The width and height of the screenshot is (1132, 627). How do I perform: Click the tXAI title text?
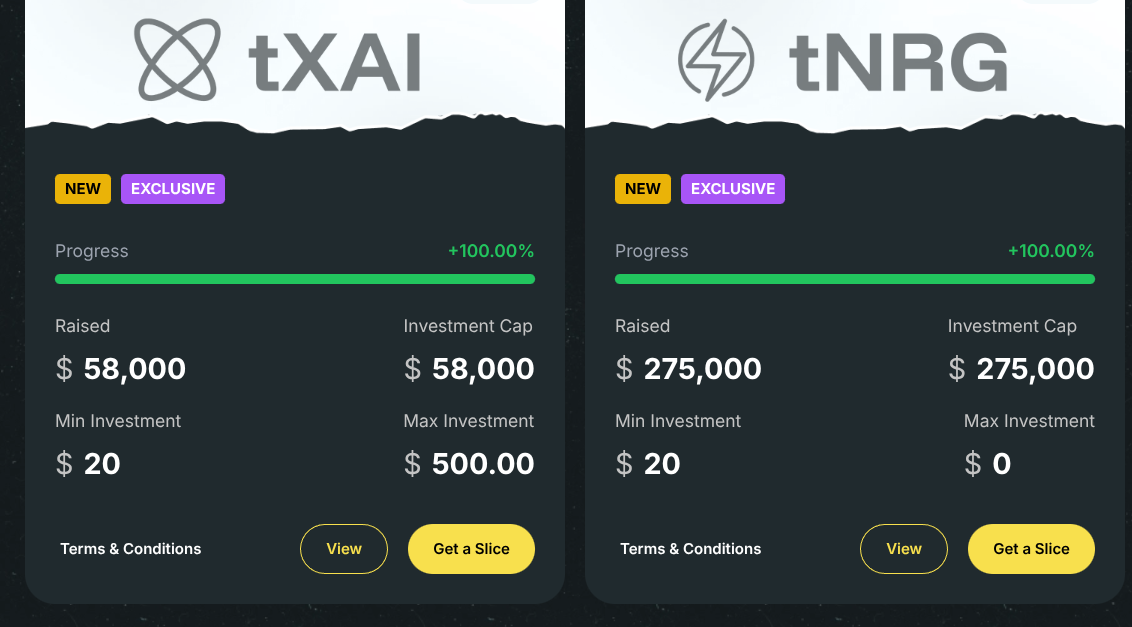pos(335,63)
